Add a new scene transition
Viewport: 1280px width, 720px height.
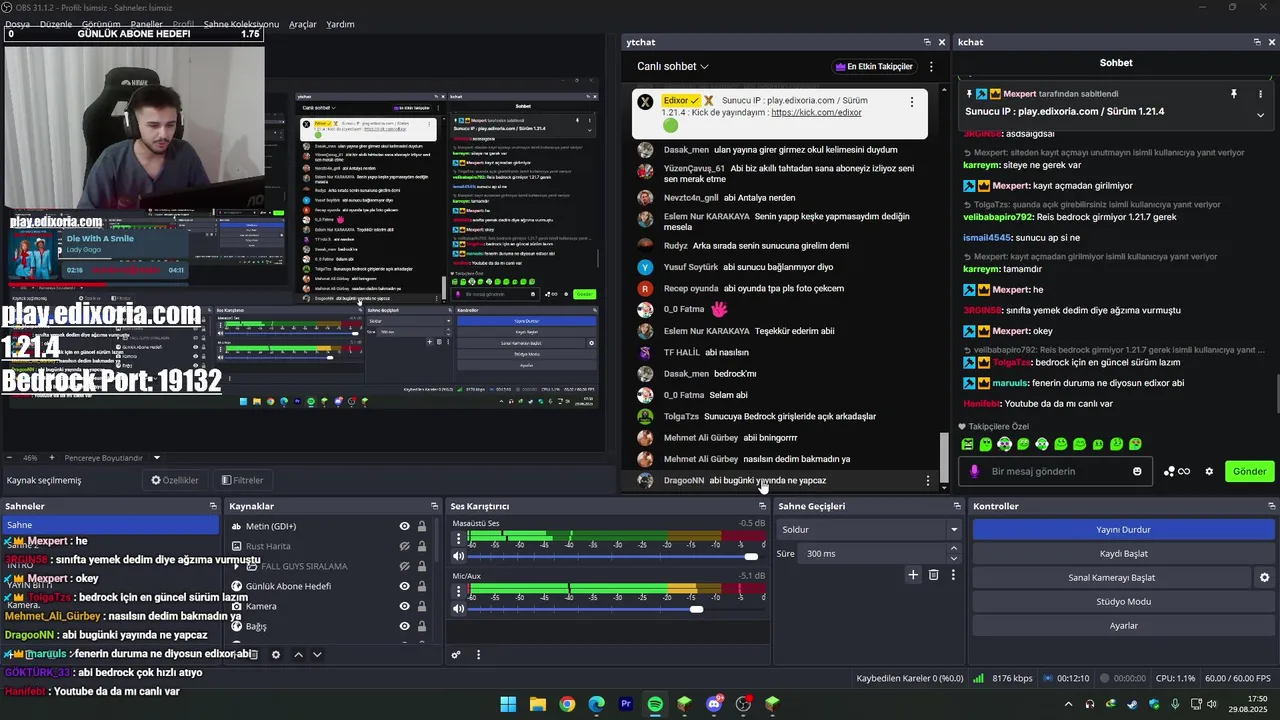[x=913, y=575]
